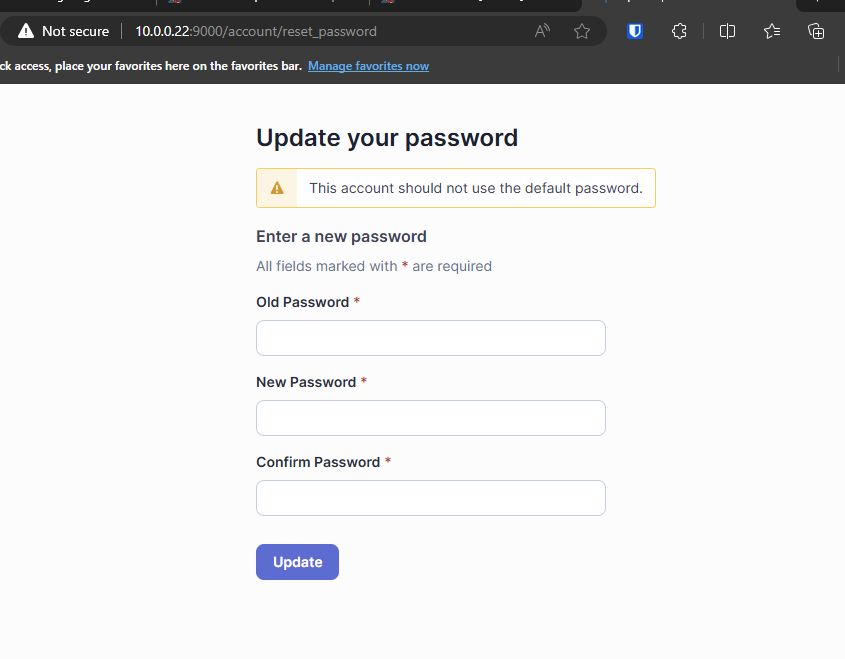Click the Read aloud icon in address bar
This screenshot has height=659, width=845.
click(543, 31)
